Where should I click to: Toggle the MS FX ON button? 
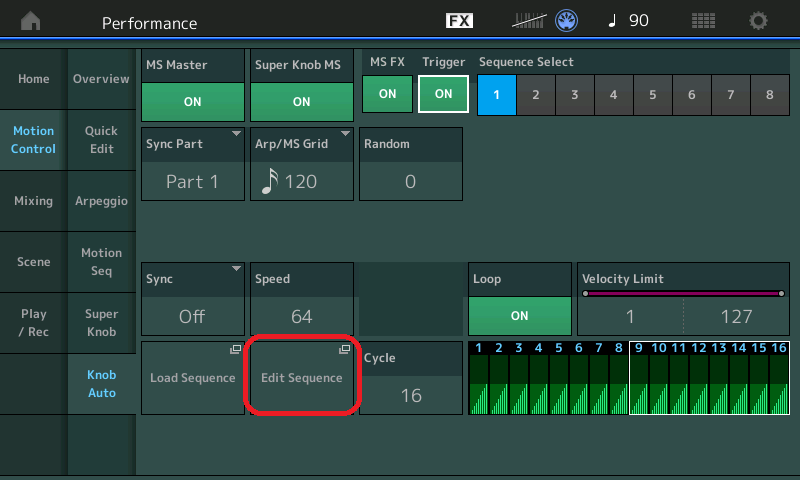[x=387, y=94]
